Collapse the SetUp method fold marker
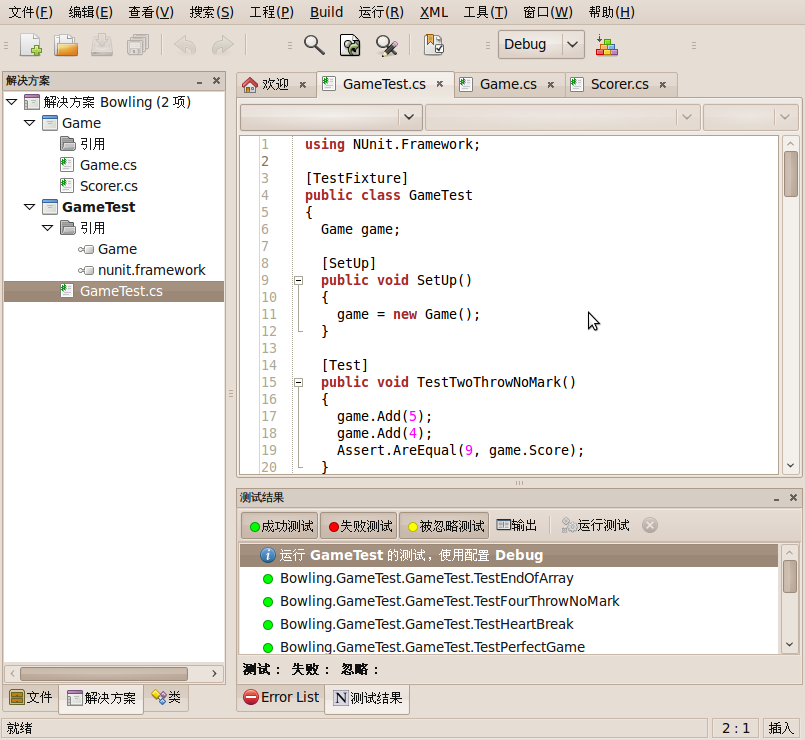Viewport: 805px width, 740px height. [x=298, y=281]
